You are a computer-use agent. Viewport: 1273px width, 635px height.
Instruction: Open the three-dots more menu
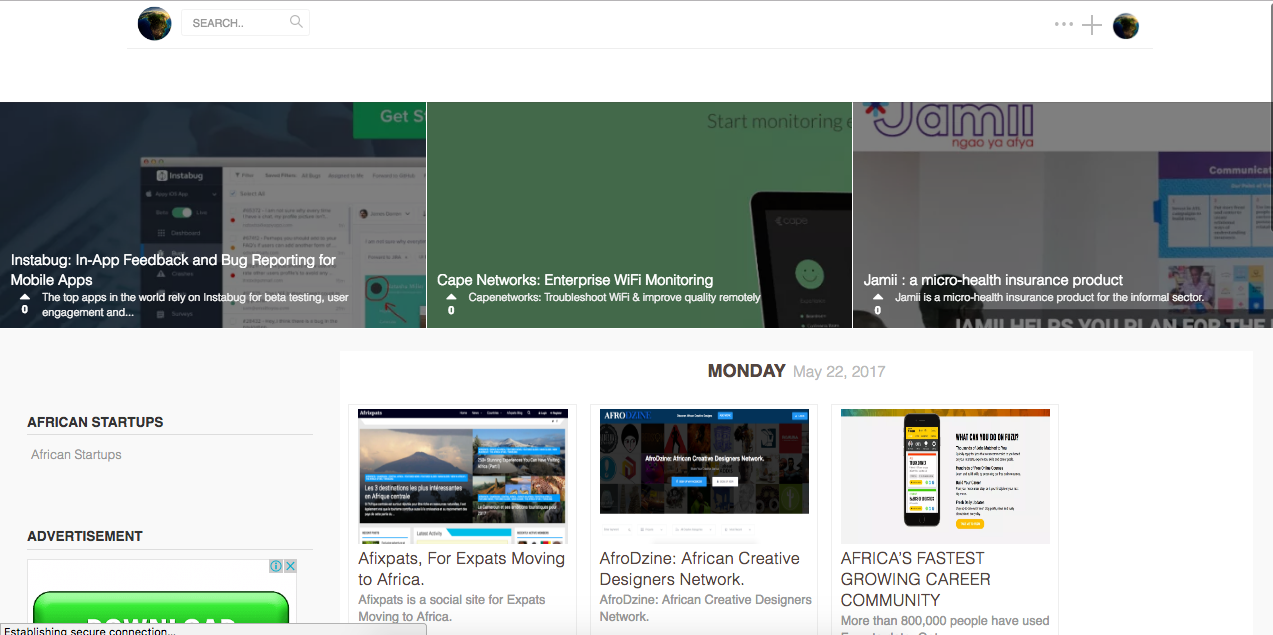[1063, 25]
